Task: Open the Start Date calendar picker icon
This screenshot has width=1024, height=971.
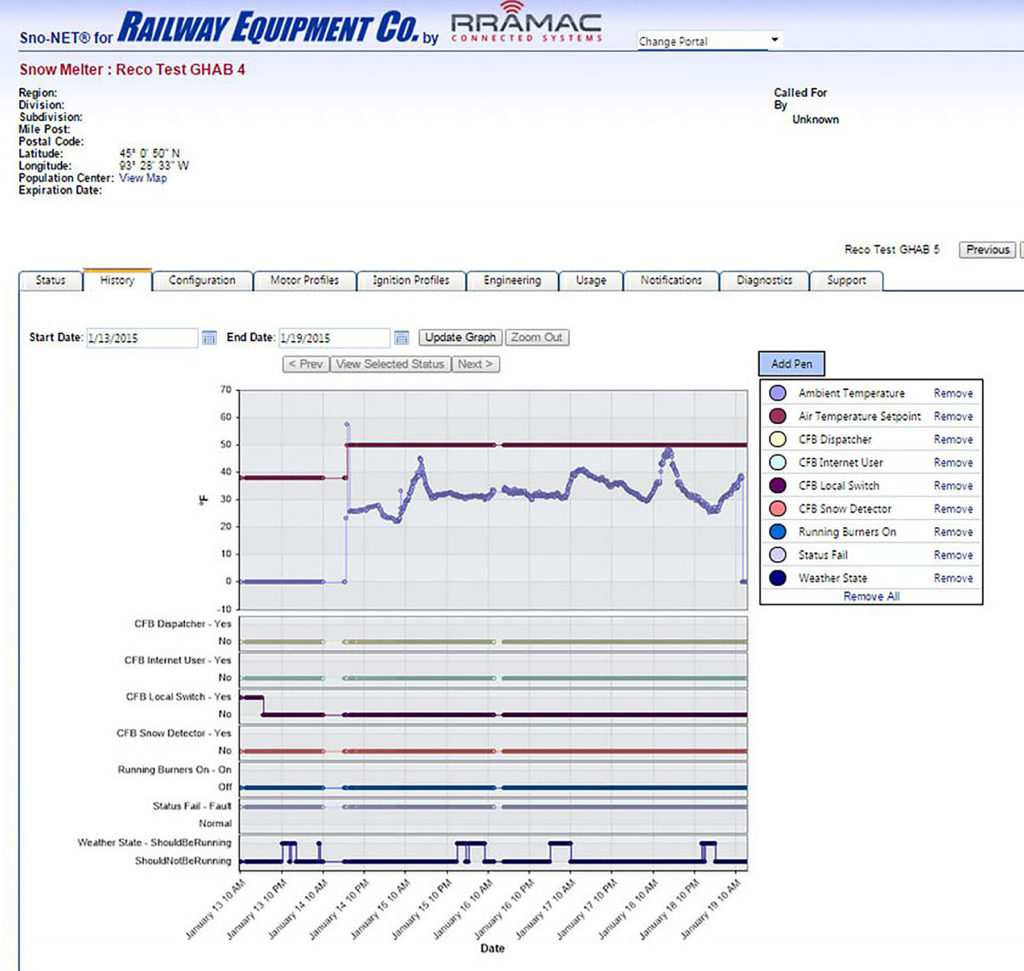Action: [x=209, y=338]
